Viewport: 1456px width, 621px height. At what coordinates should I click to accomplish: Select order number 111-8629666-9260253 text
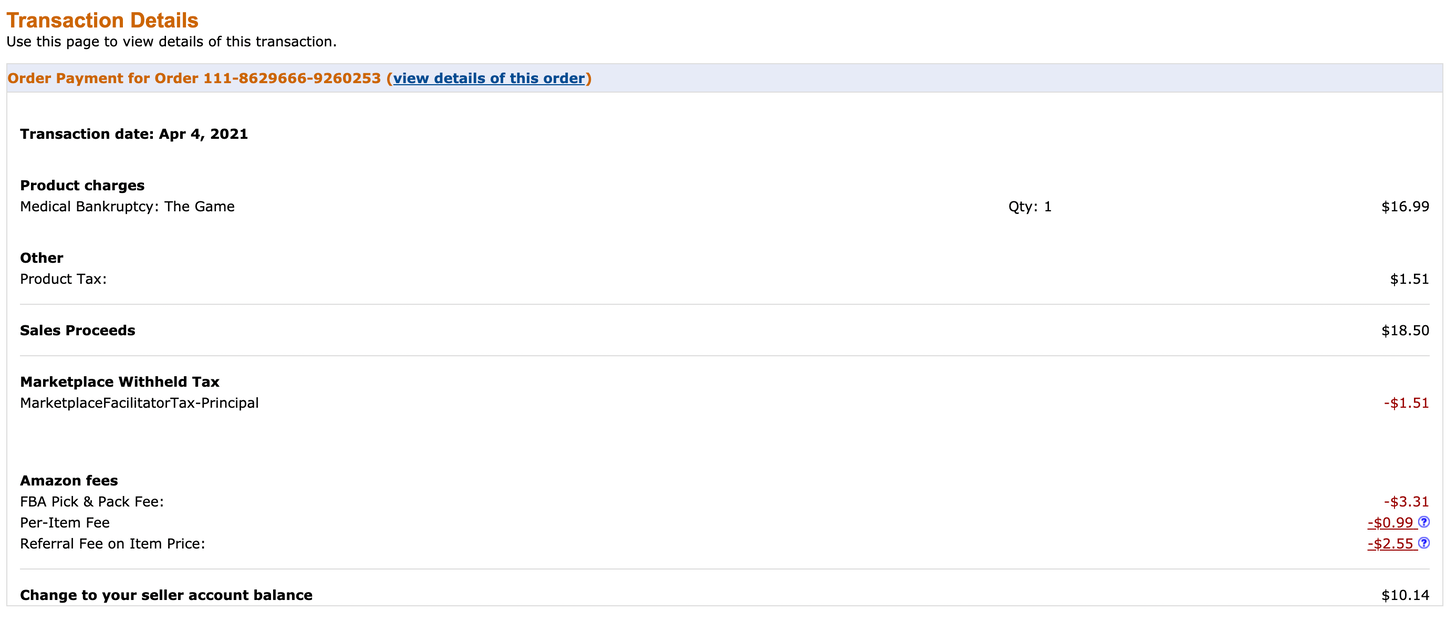point(292,78)
